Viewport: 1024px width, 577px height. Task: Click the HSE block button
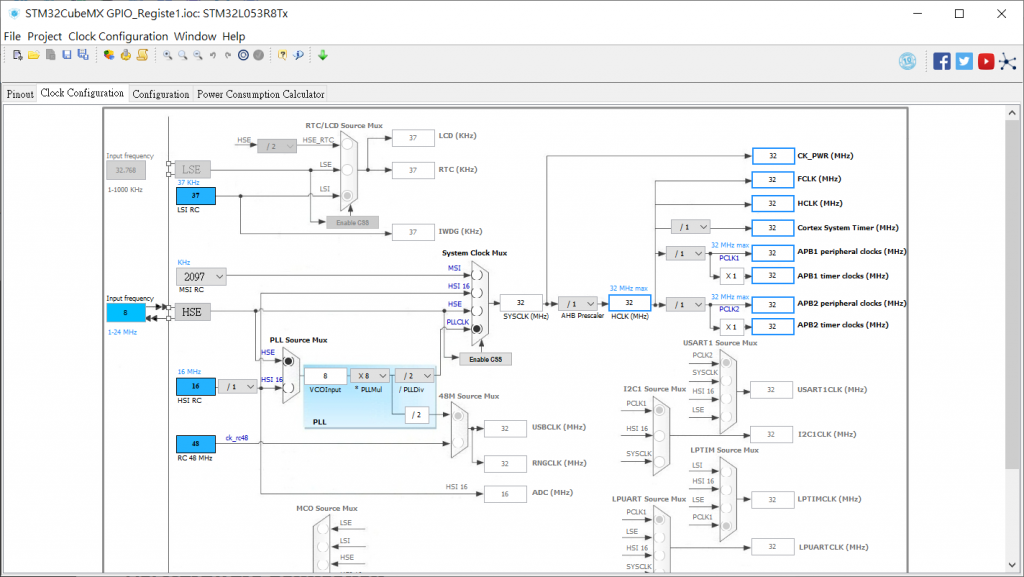(x=192, y=312)
